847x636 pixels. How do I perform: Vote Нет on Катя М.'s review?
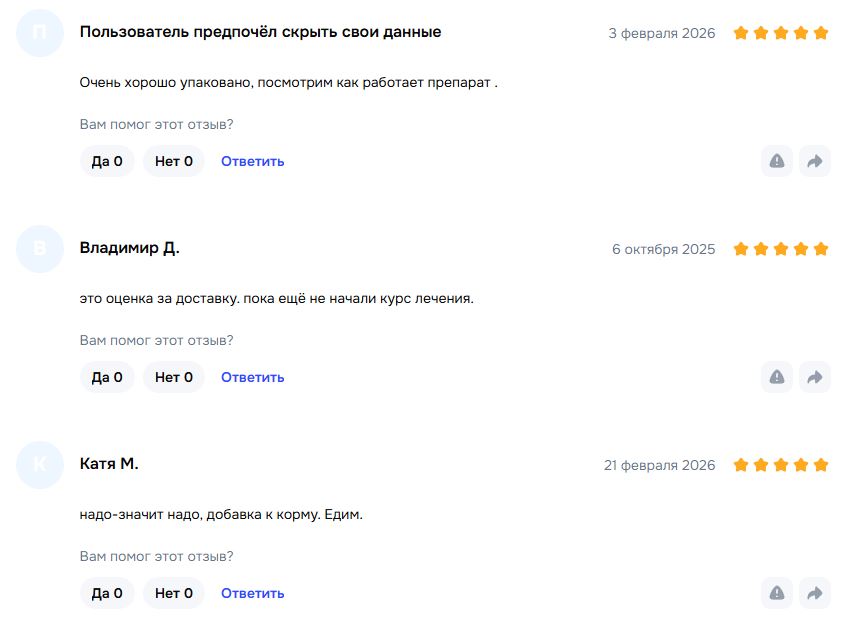pos(174,593)
